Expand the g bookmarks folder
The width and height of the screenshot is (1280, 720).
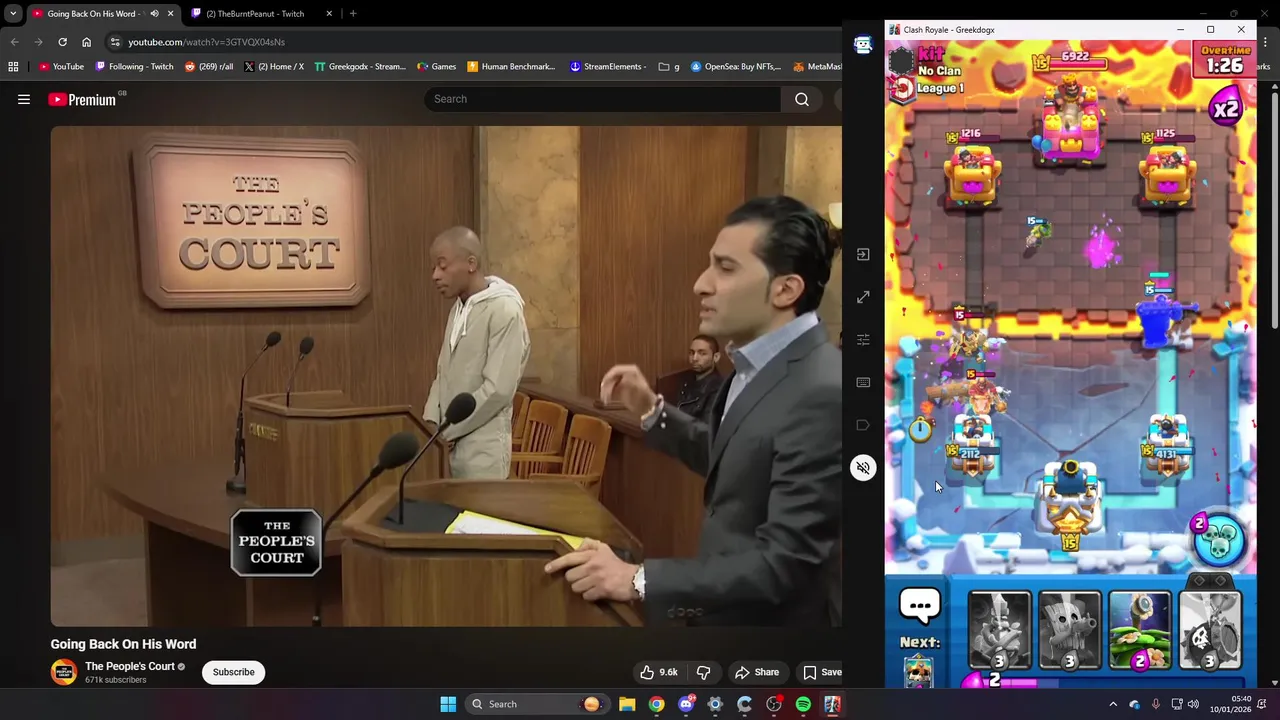coord(669,67)
